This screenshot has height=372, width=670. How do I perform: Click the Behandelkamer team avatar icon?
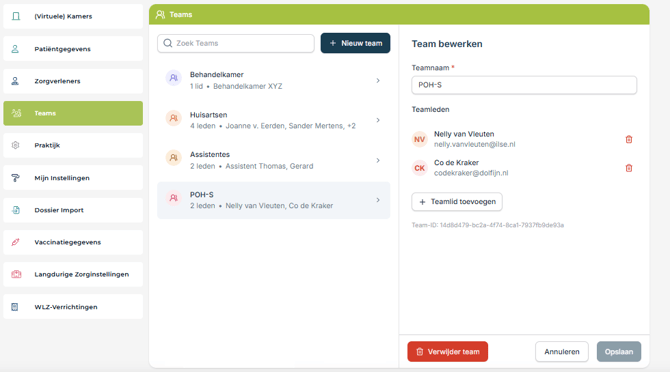tap(173, 78)
